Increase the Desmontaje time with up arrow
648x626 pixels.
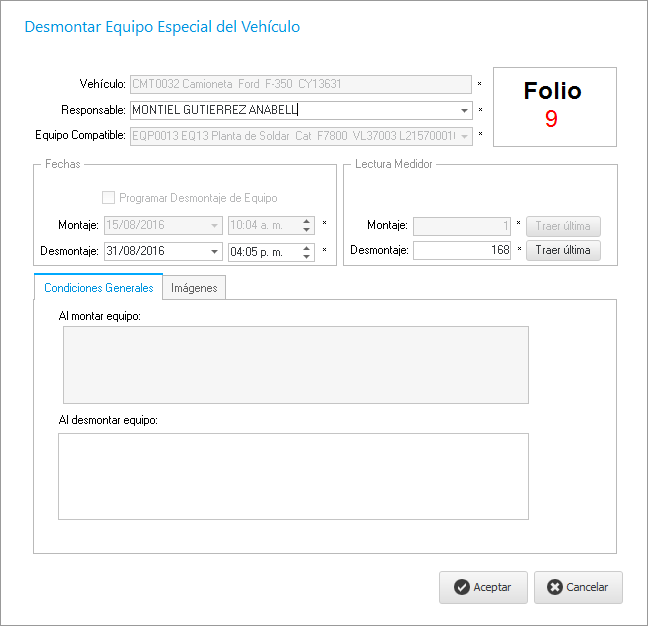coord(308,248)
